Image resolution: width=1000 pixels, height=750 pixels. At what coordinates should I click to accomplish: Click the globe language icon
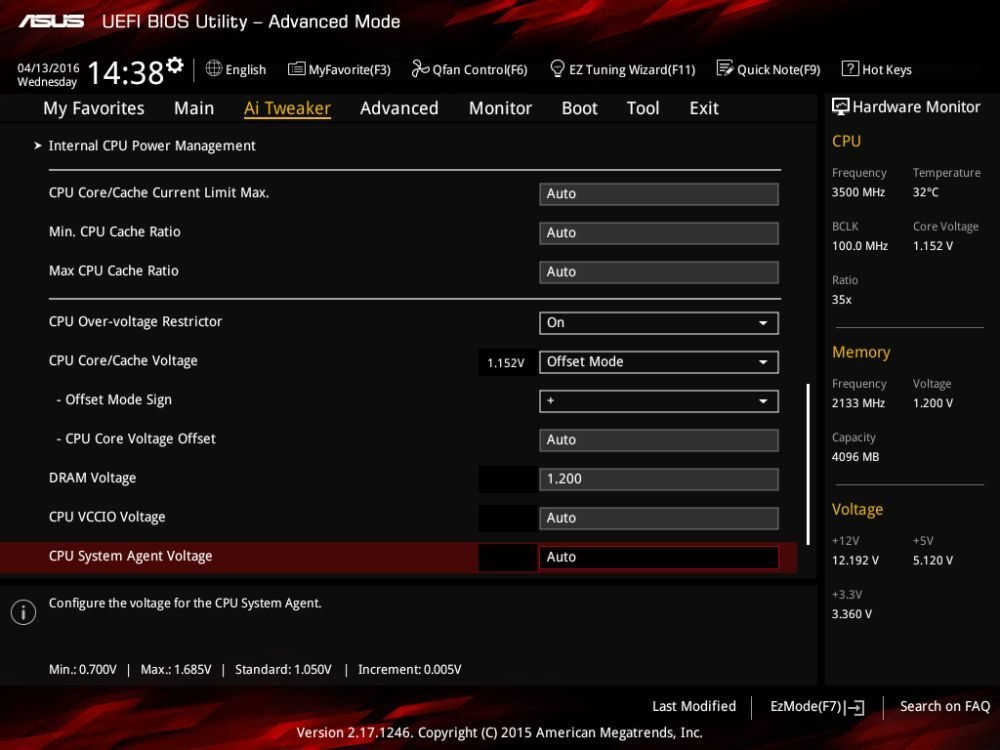pyautogui.click(x=214, y=69)
